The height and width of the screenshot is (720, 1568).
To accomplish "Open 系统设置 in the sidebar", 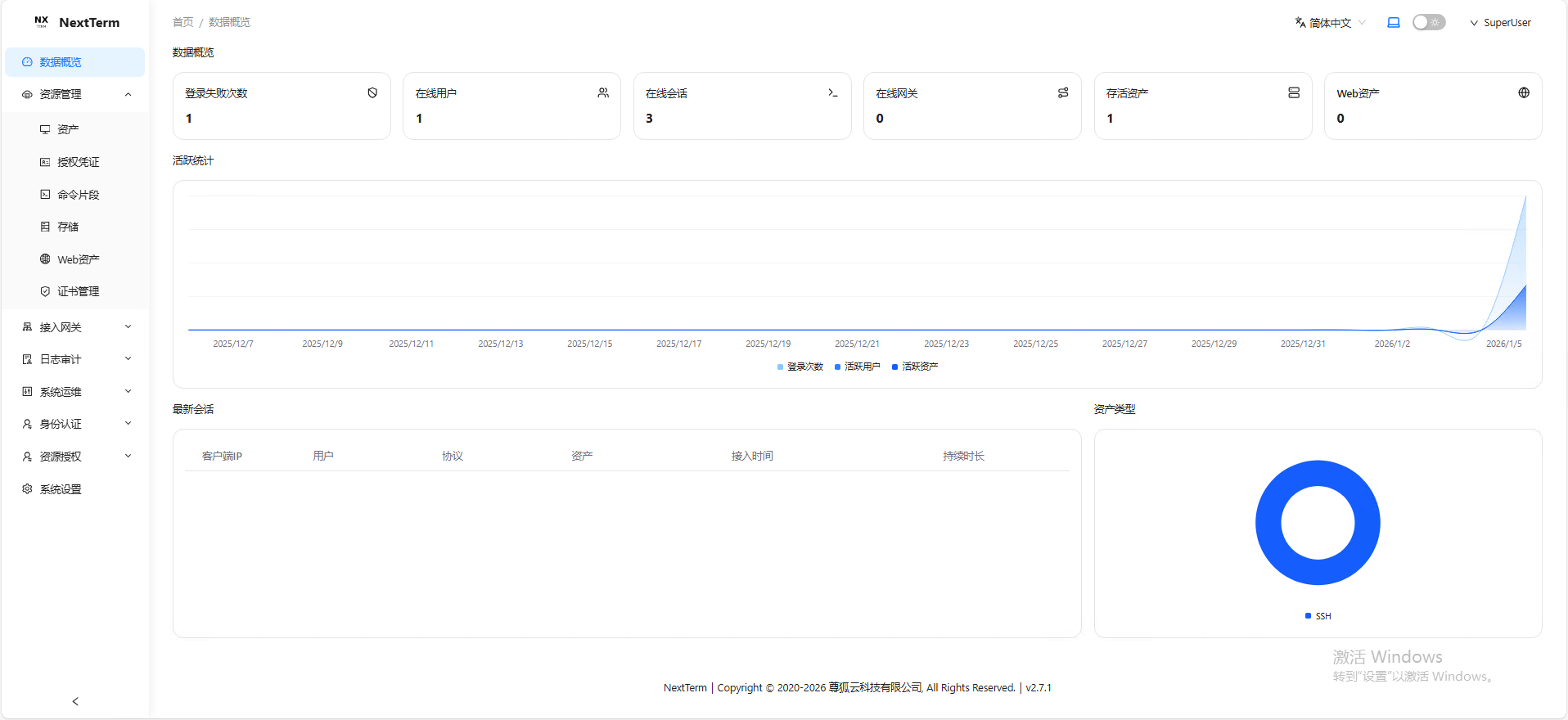I will [x=61, y=489].
